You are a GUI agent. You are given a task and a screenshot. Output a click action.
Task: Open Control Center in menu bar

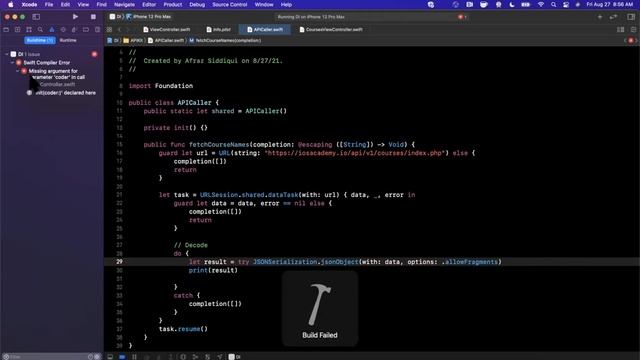click(566, 4)
